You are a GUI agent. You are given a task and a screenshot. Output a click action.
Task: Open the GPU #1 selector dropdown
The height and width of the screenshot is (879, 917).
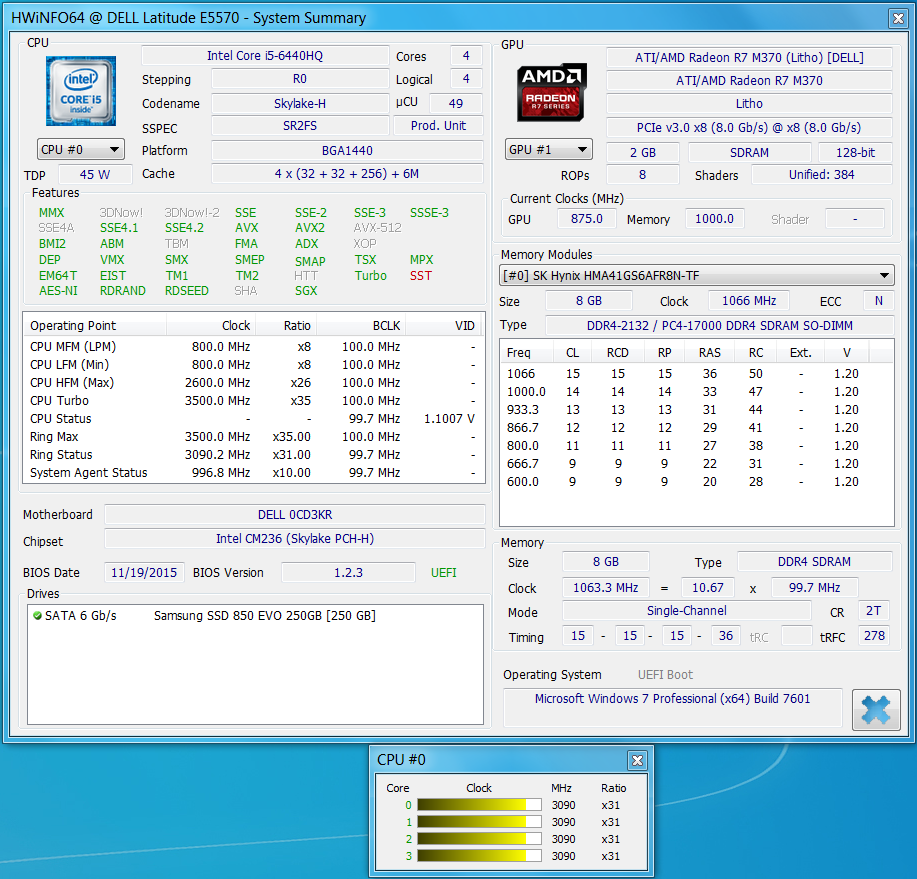[x=549, y=150]
